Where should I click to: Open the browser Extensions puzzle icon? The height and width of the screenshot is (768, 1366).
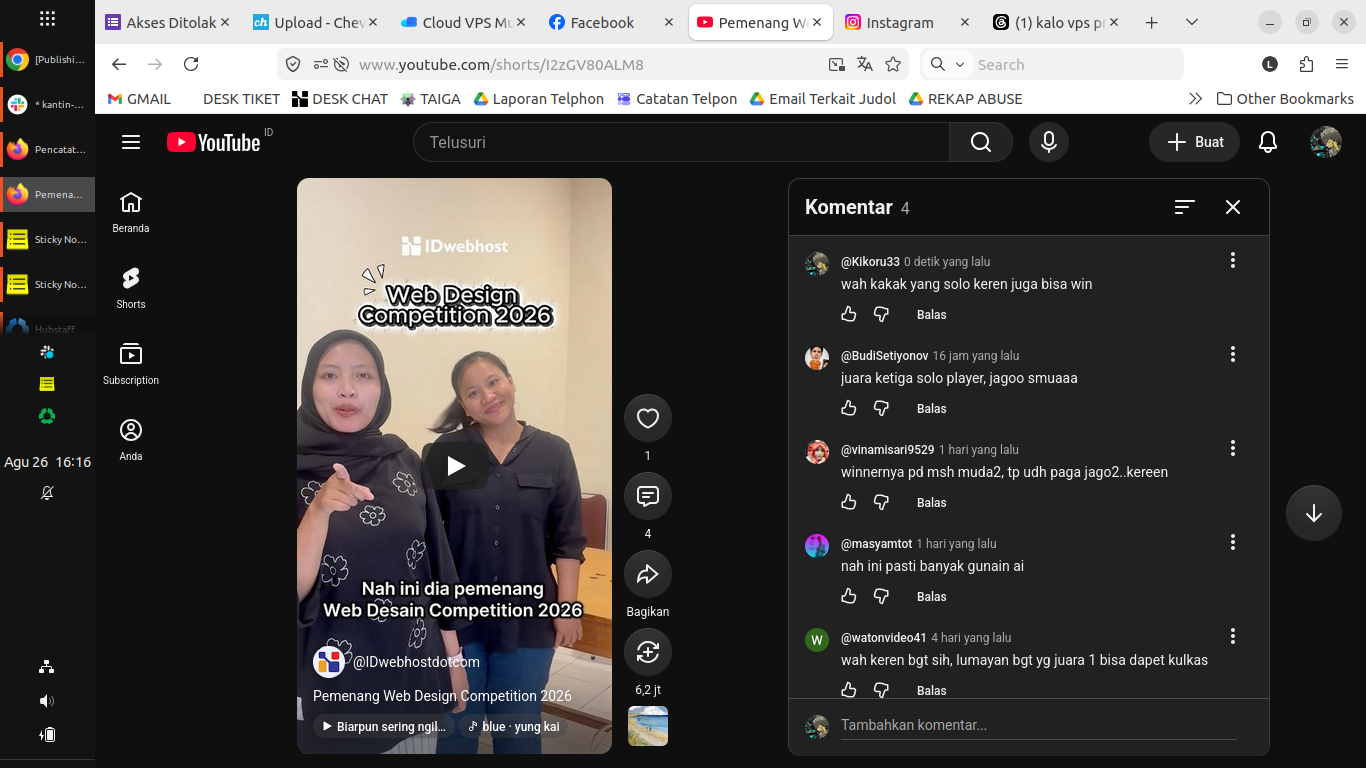coord(1306,64)
